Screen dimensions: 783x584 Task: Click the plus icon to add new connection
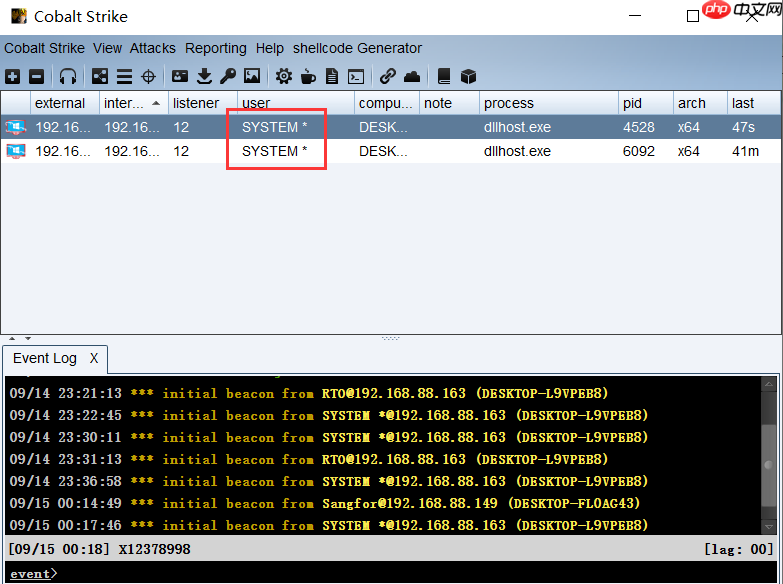point(12,76)
